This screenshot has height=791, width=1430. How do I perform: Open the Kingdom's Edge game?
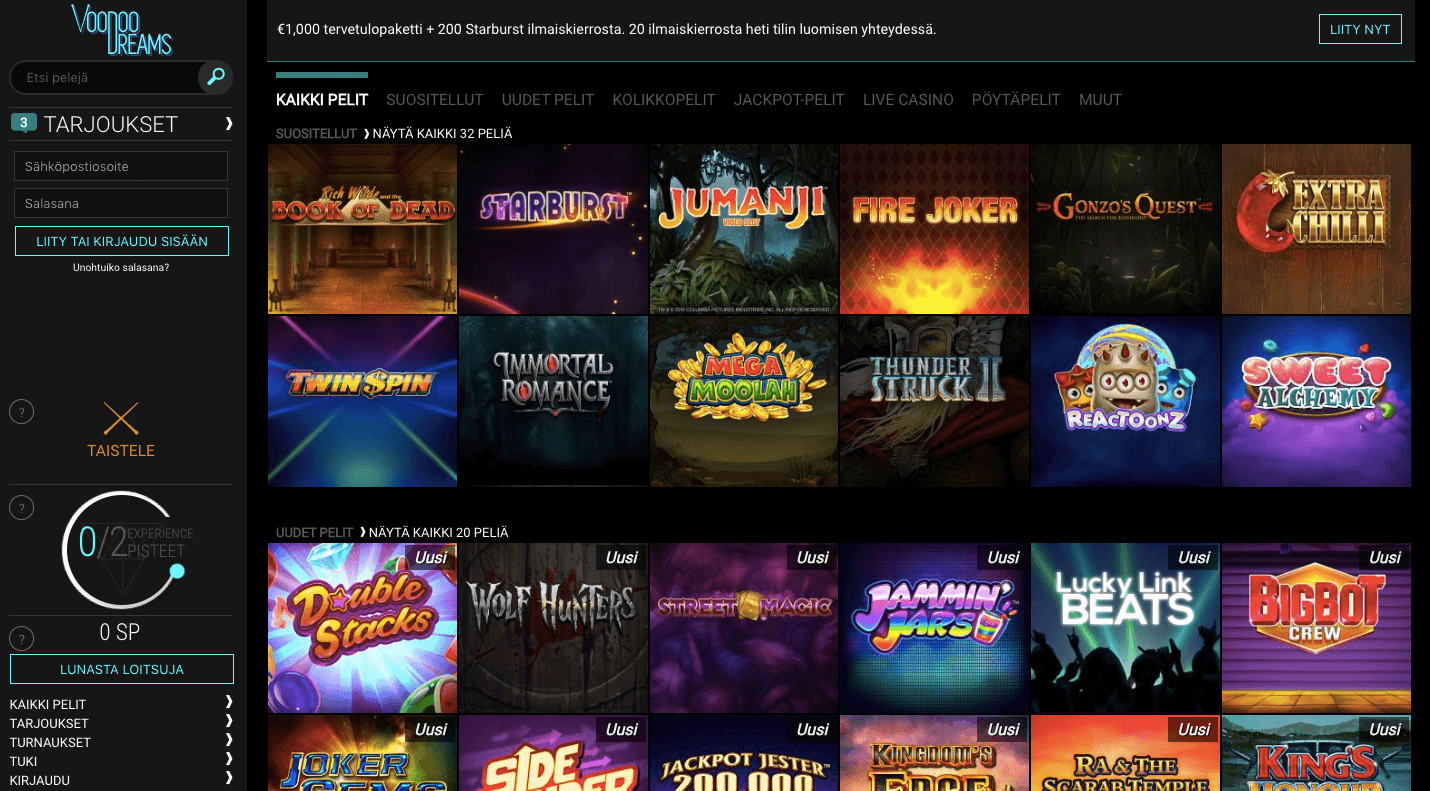934,753
